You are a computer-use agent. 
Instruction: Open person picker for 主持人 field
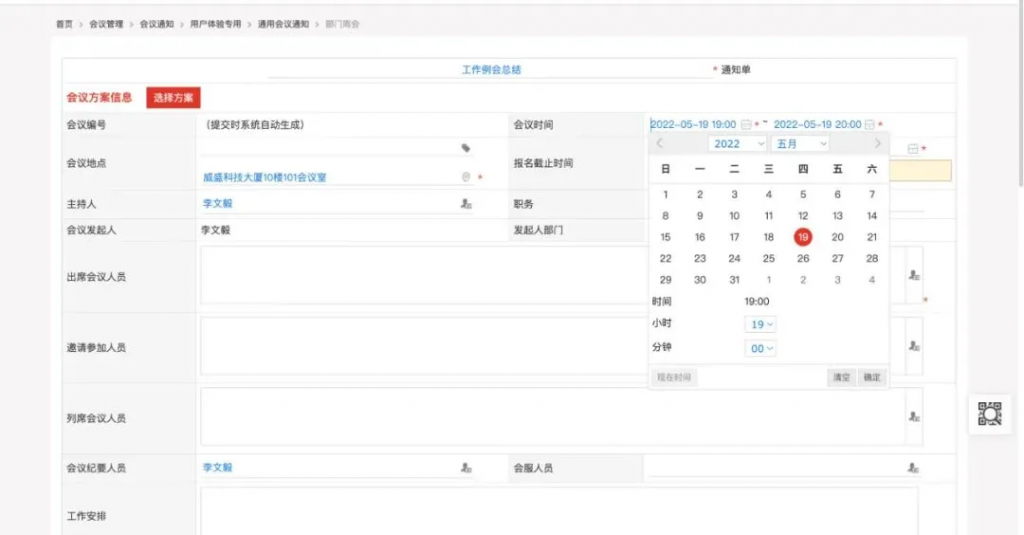pos(466,204)
